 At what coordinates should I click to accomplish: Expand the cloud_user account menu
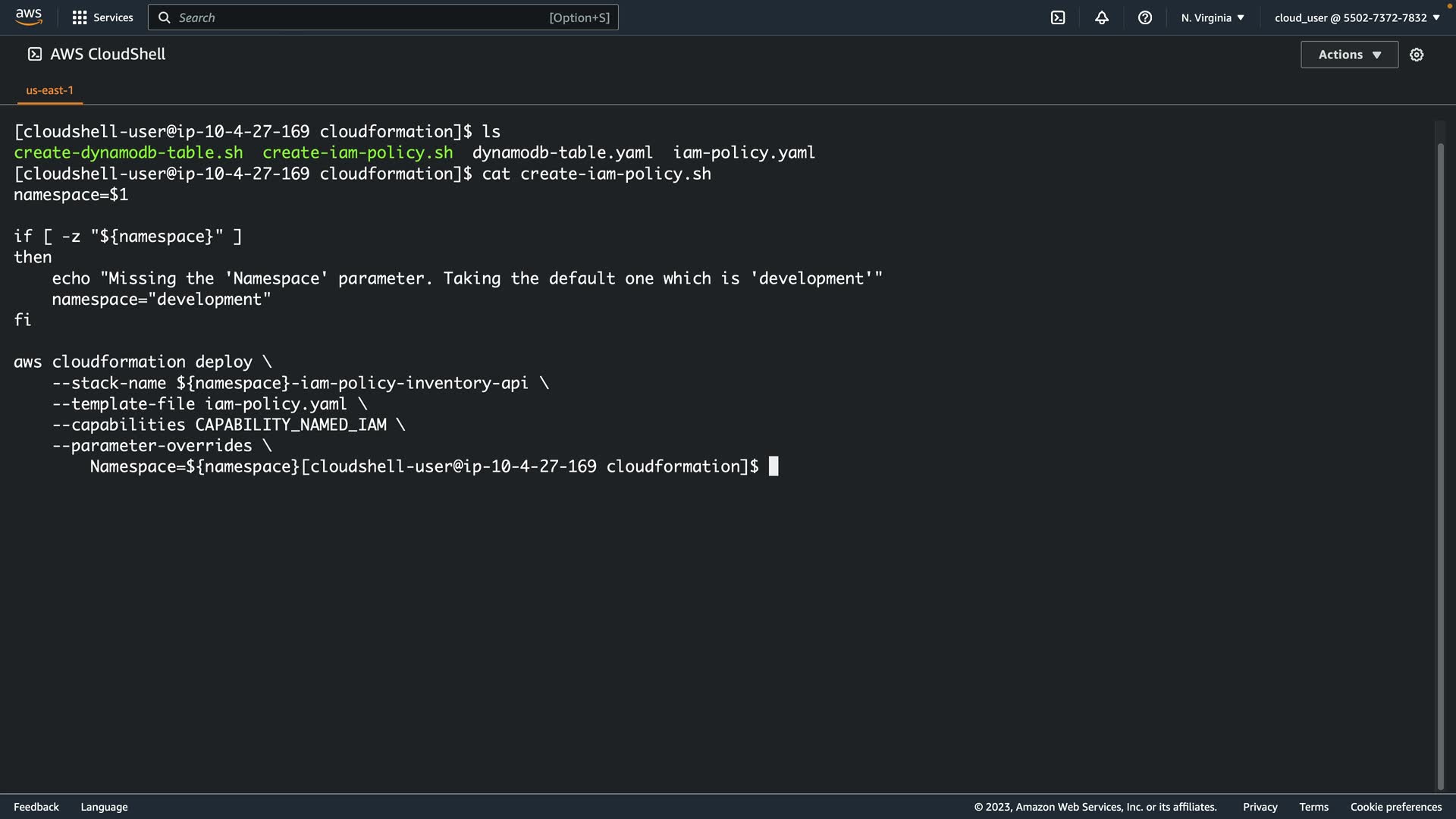pos(1357,17)
